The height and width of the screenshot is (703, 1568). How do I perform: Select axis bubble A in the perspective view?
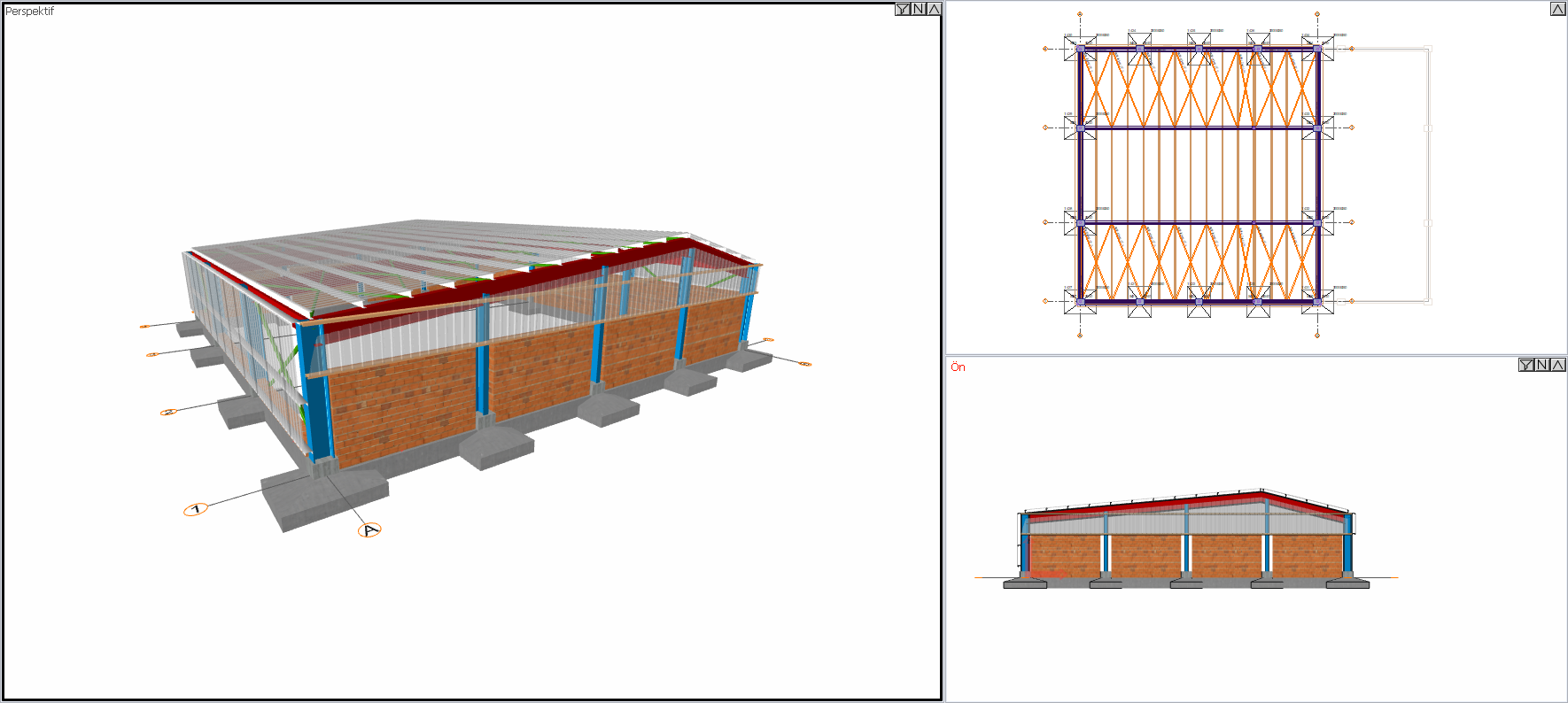pos(369,530)
